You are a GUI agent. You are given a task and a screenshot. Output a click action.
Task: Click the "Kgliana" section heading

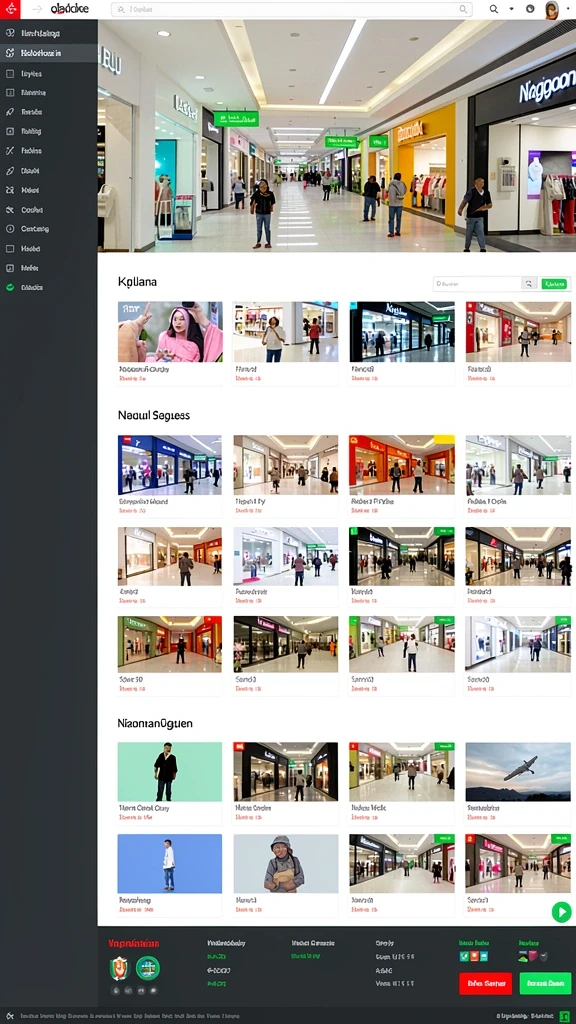[x=137, y=282]
